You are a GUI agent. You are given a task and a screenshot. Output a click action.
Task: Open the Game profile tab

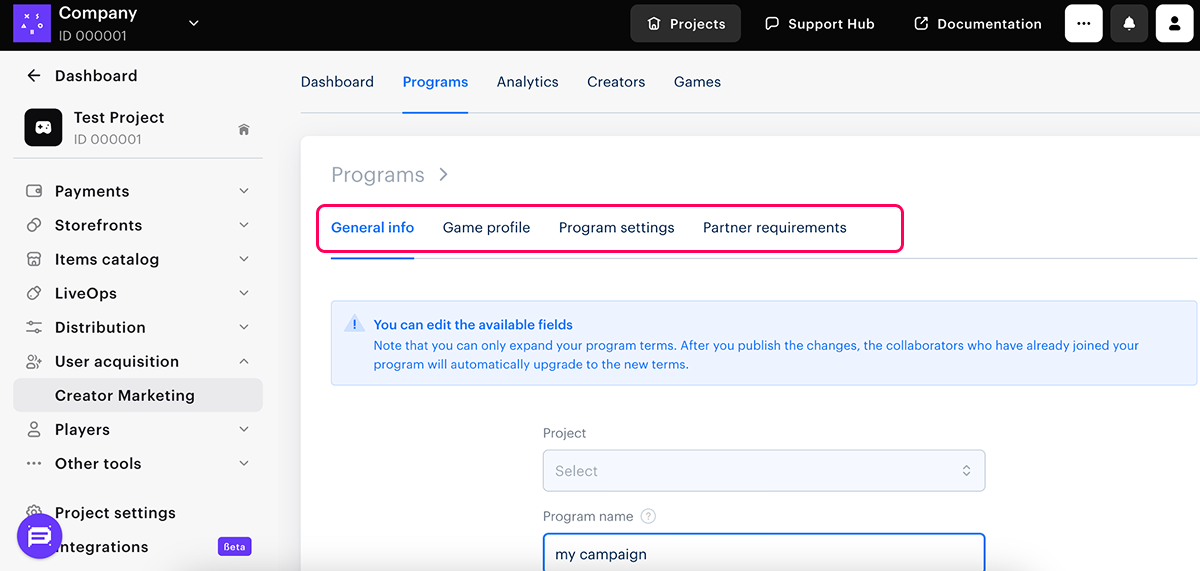(486, 228)
